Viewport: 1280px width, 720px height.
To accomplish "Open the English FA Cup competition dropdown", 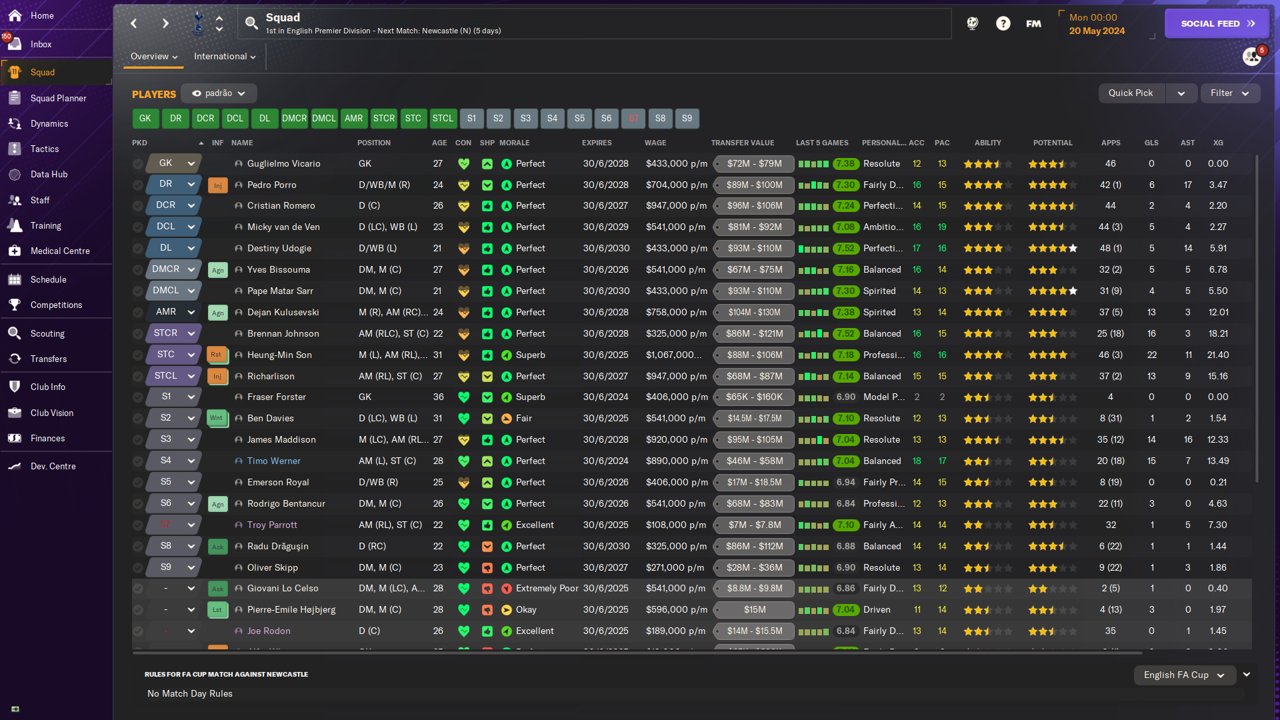I will click(x=1185, y=675).
